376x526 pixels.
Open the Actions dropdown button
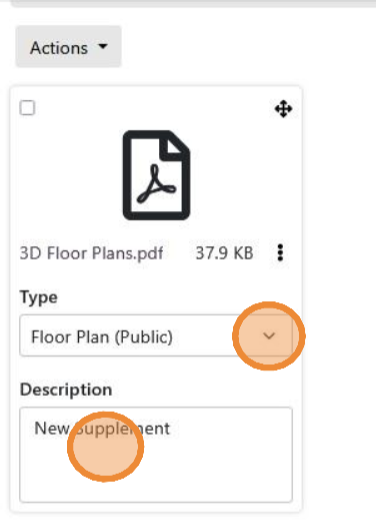68,47
